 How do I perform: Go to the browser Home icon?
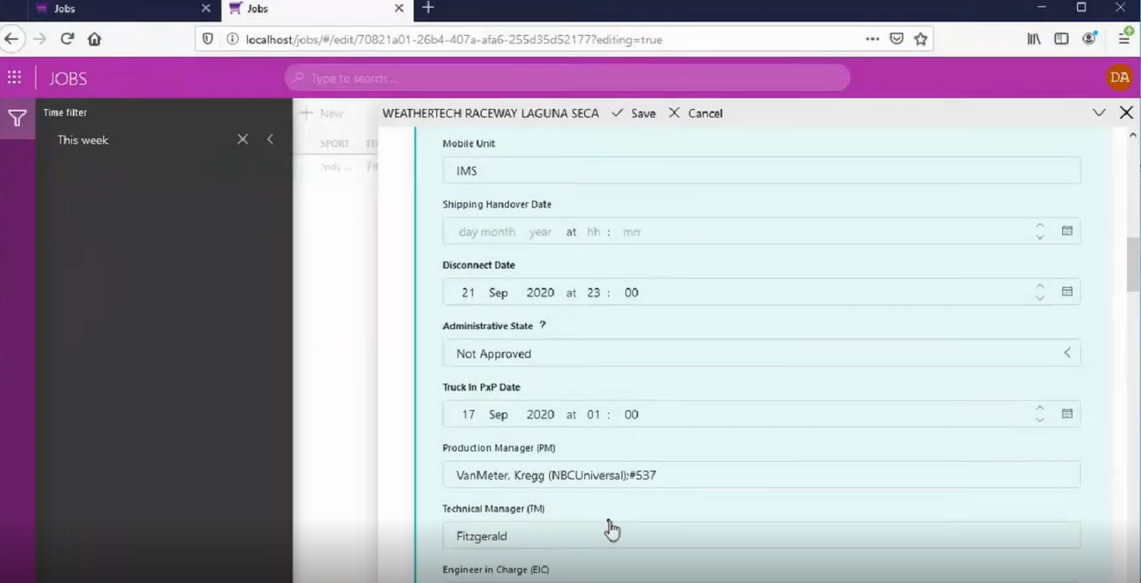94,39
